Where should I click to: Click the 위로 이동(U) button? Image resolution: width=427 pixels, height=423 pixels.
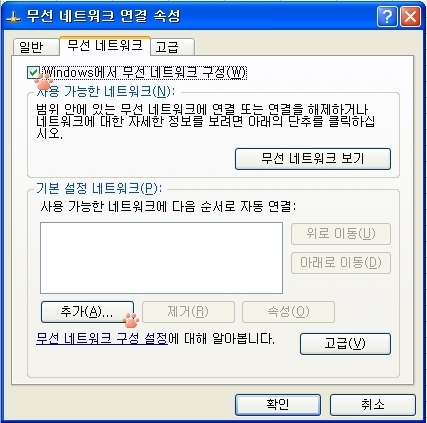point(341,234)
